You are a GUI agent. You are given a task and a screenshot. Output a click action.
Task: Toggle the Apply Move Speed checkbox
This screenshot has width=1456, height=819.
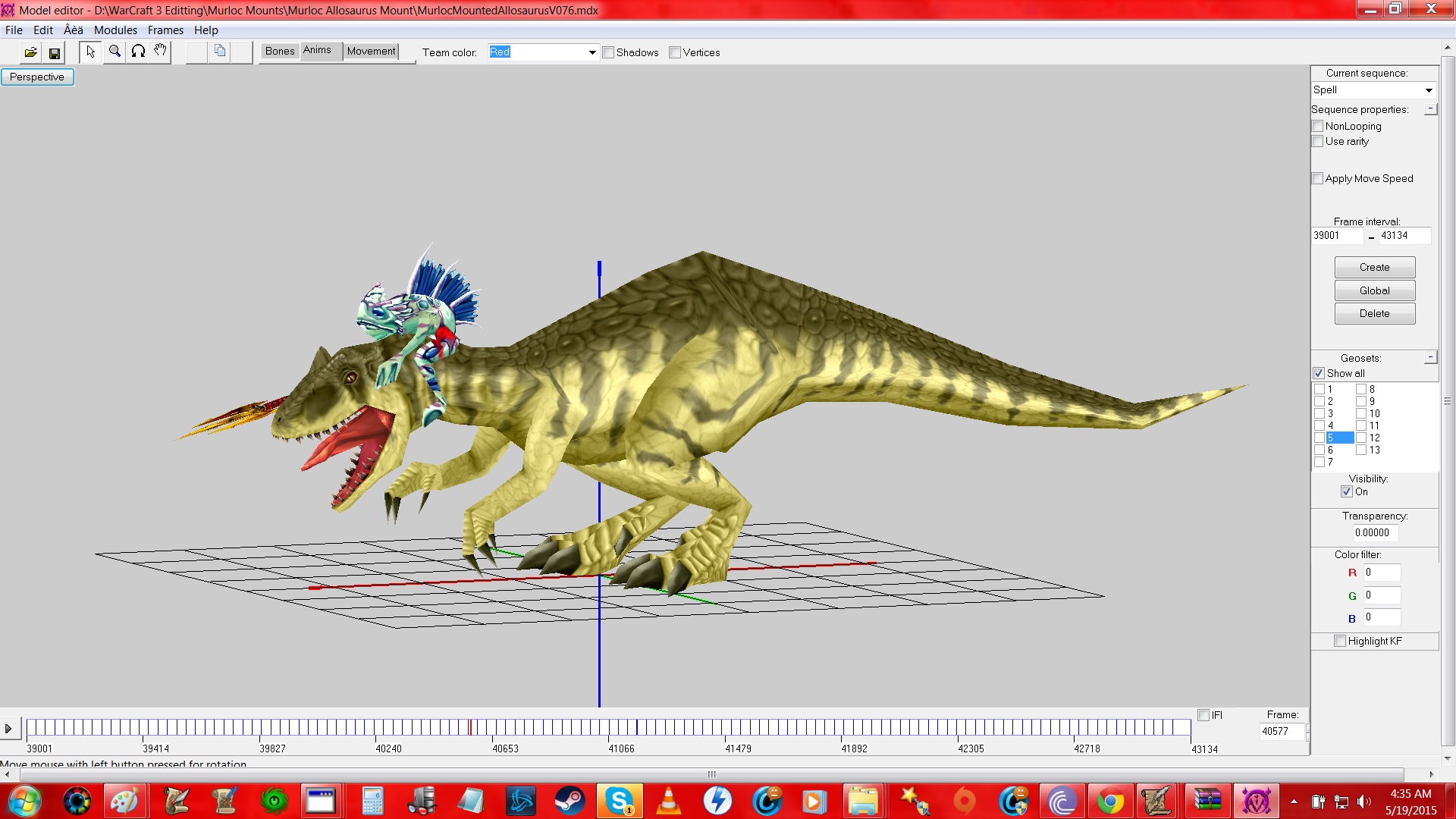[1318, 178]
